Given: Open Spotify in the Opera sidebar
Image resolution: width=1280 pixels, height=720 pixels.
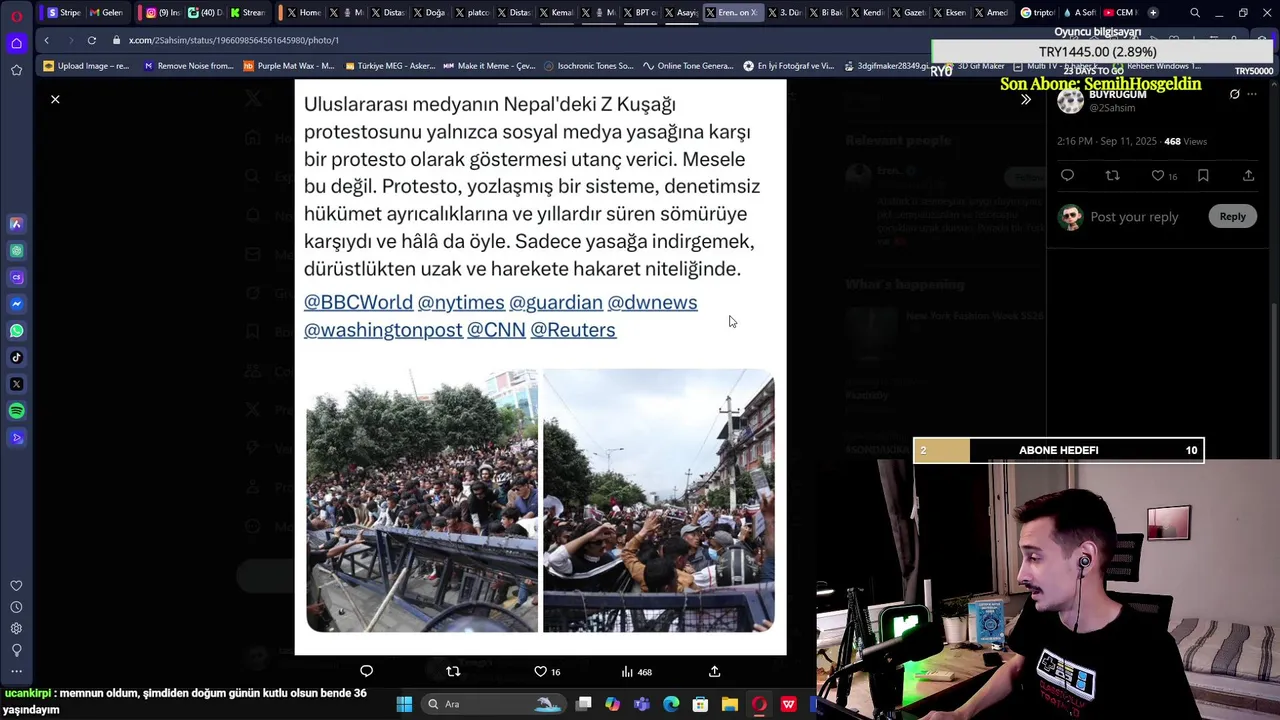Looking at the screenshot, I should pos(16,411).
